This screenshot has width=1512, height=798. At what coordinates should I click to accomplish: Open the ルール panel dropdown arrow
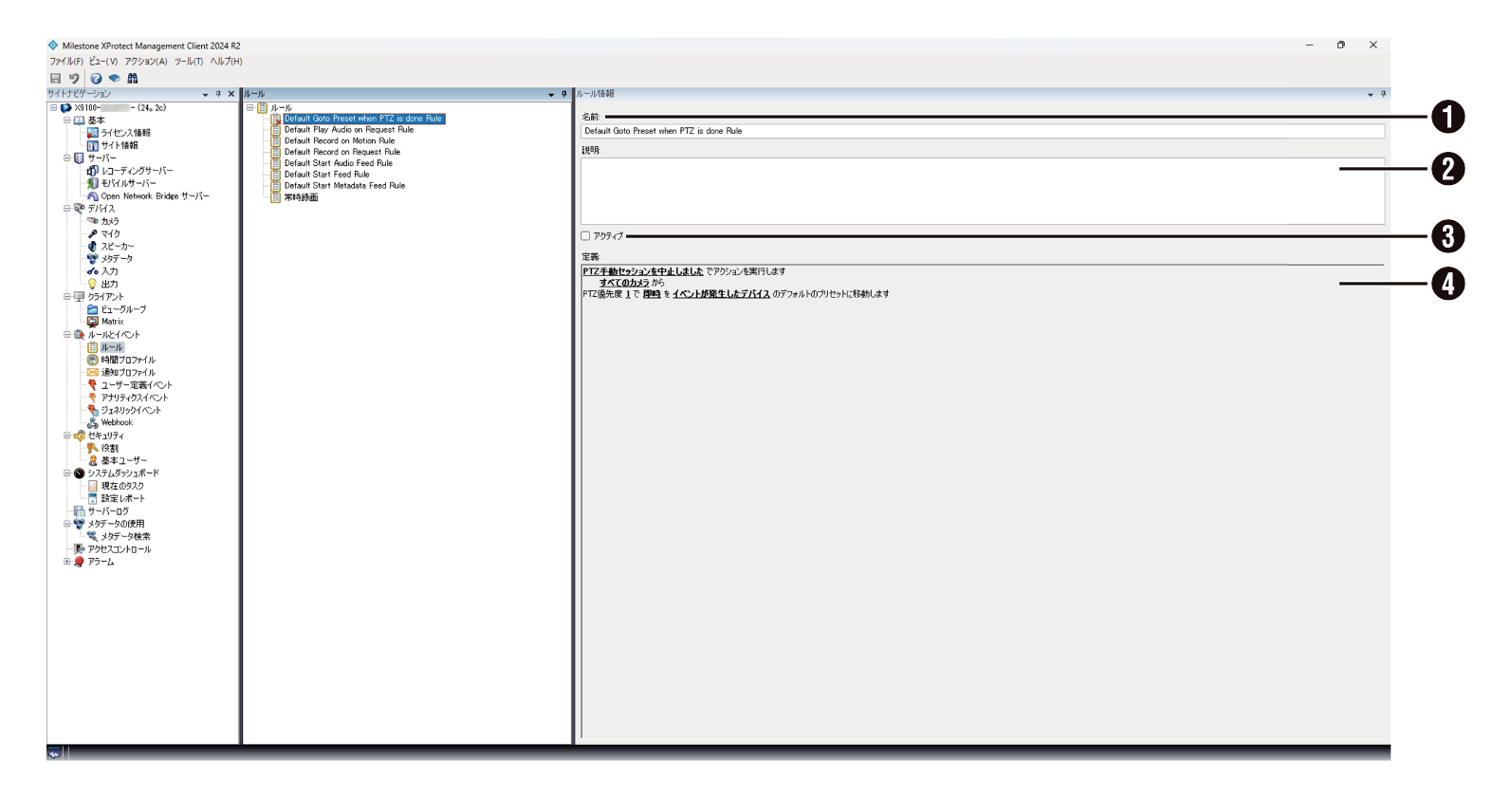(x=551, y=95)
